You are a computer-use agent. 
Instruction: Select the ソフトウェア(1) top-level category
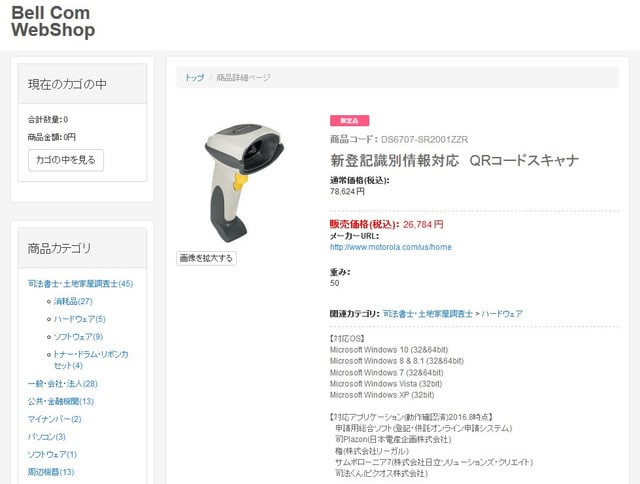tap(52, 454)
